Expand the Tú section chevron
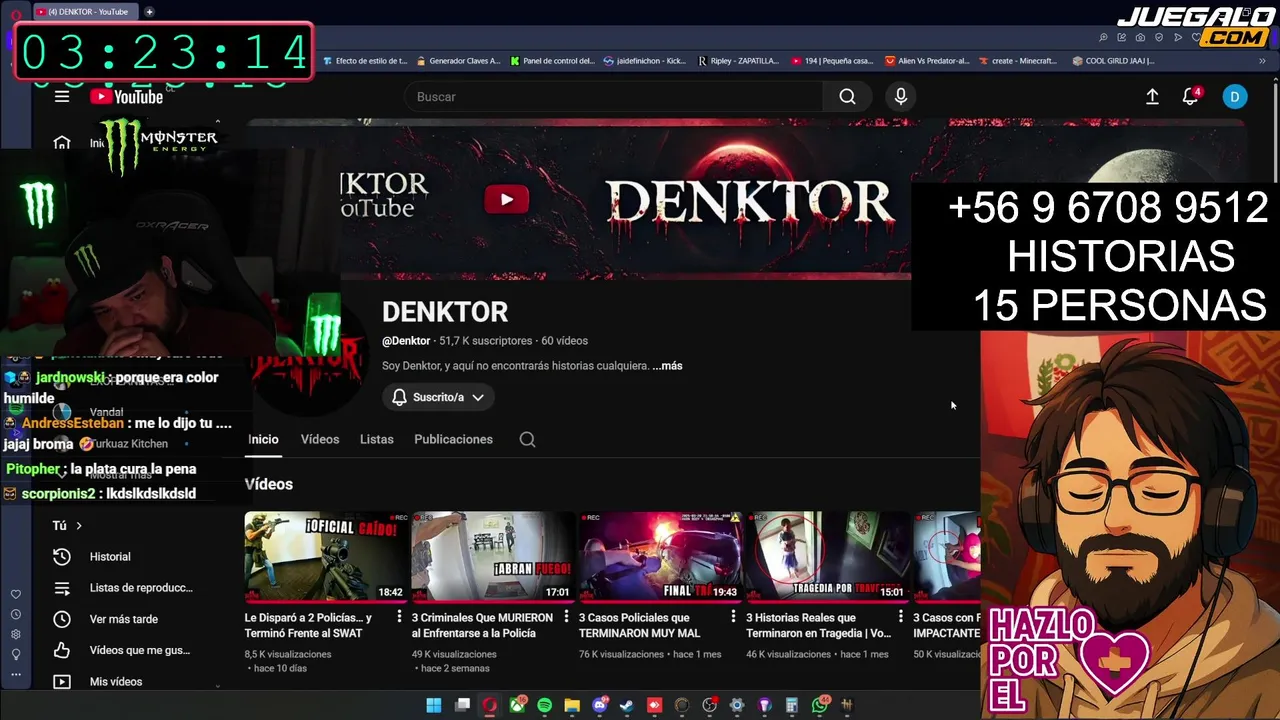The height and width of the screenshot is (720, 1280). click(79, 525)
